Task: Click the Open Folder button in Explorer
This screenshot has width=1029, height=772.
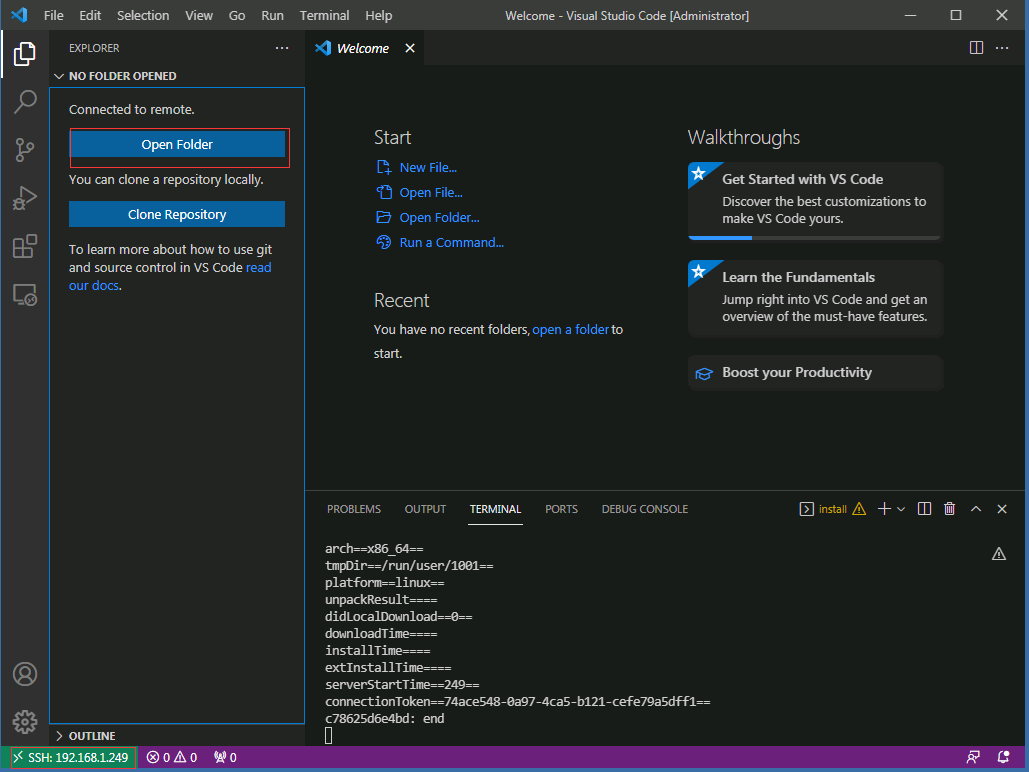Action: [x=177, y=144]
